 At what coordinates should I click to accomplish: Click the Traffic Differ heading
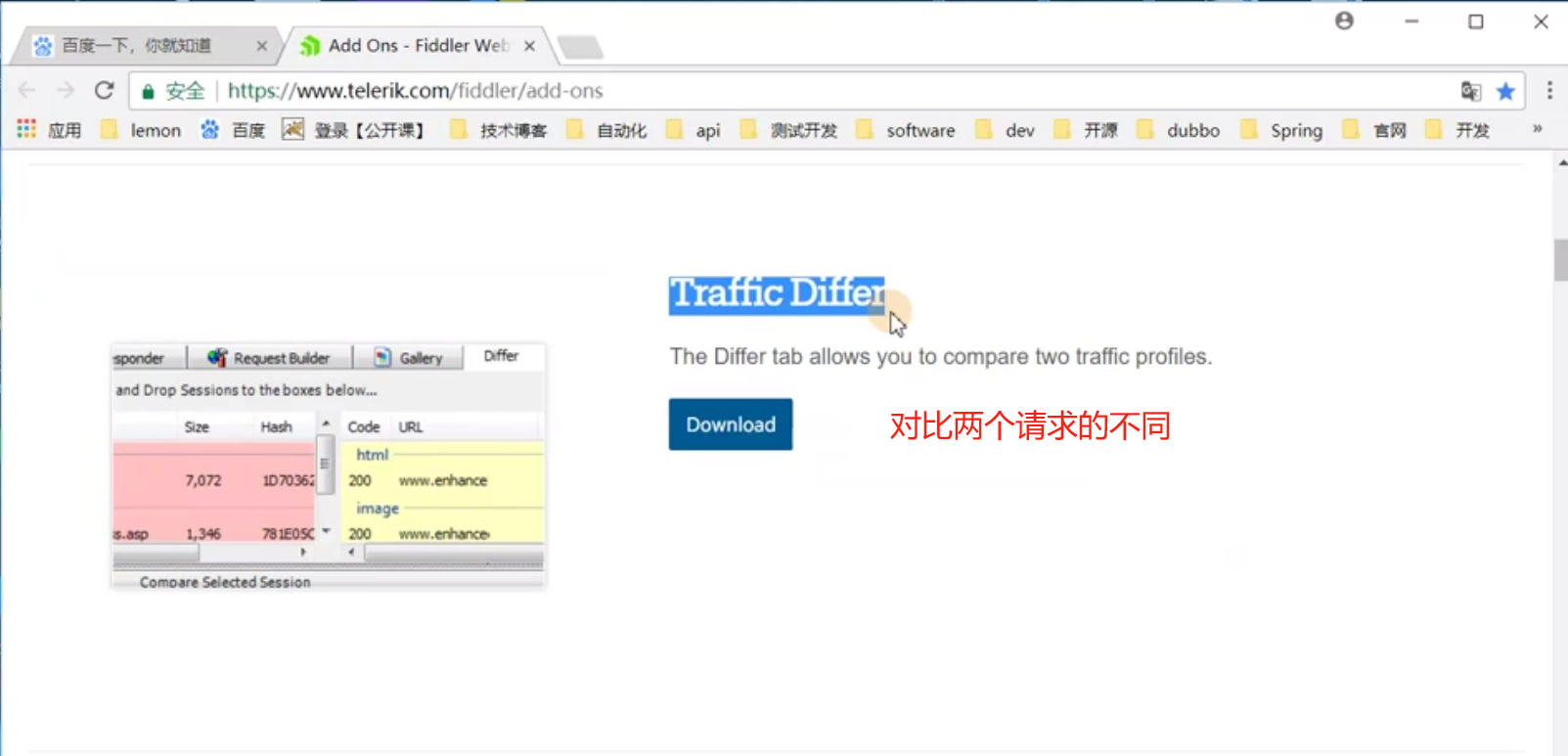(777, 294)
